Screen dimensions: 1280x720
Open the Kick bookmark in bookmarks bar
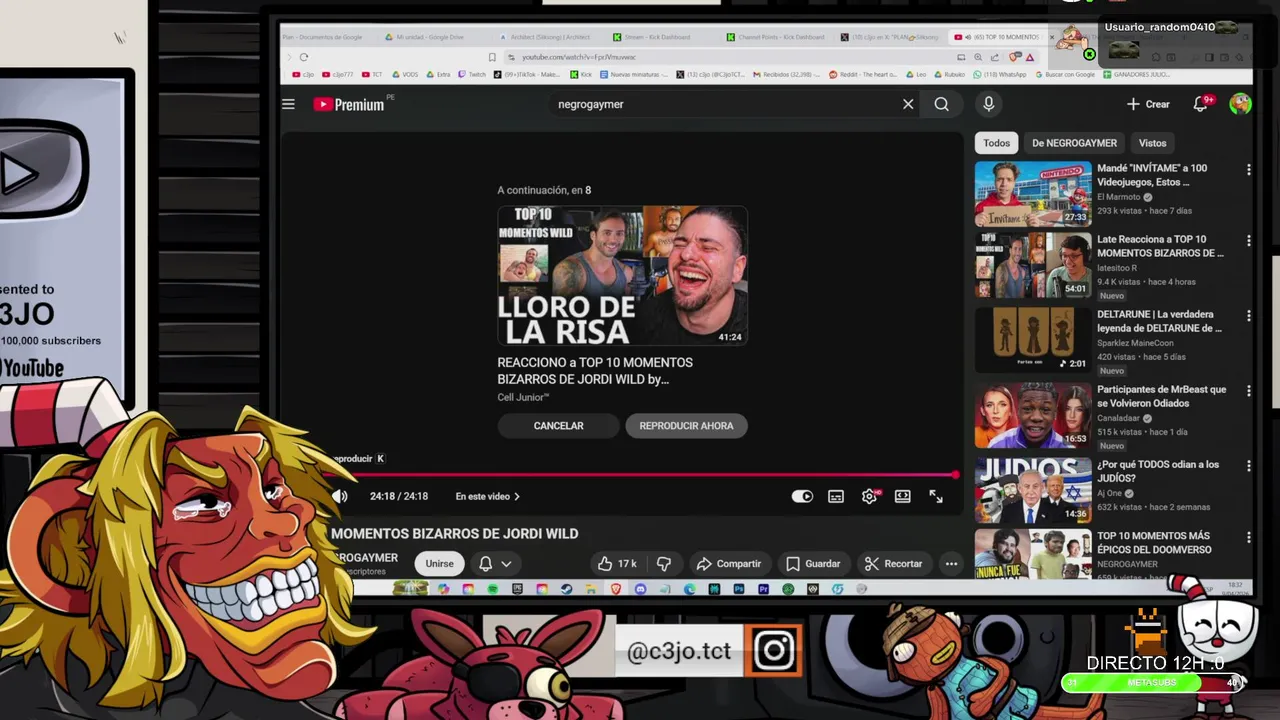[x=581, y=74]
